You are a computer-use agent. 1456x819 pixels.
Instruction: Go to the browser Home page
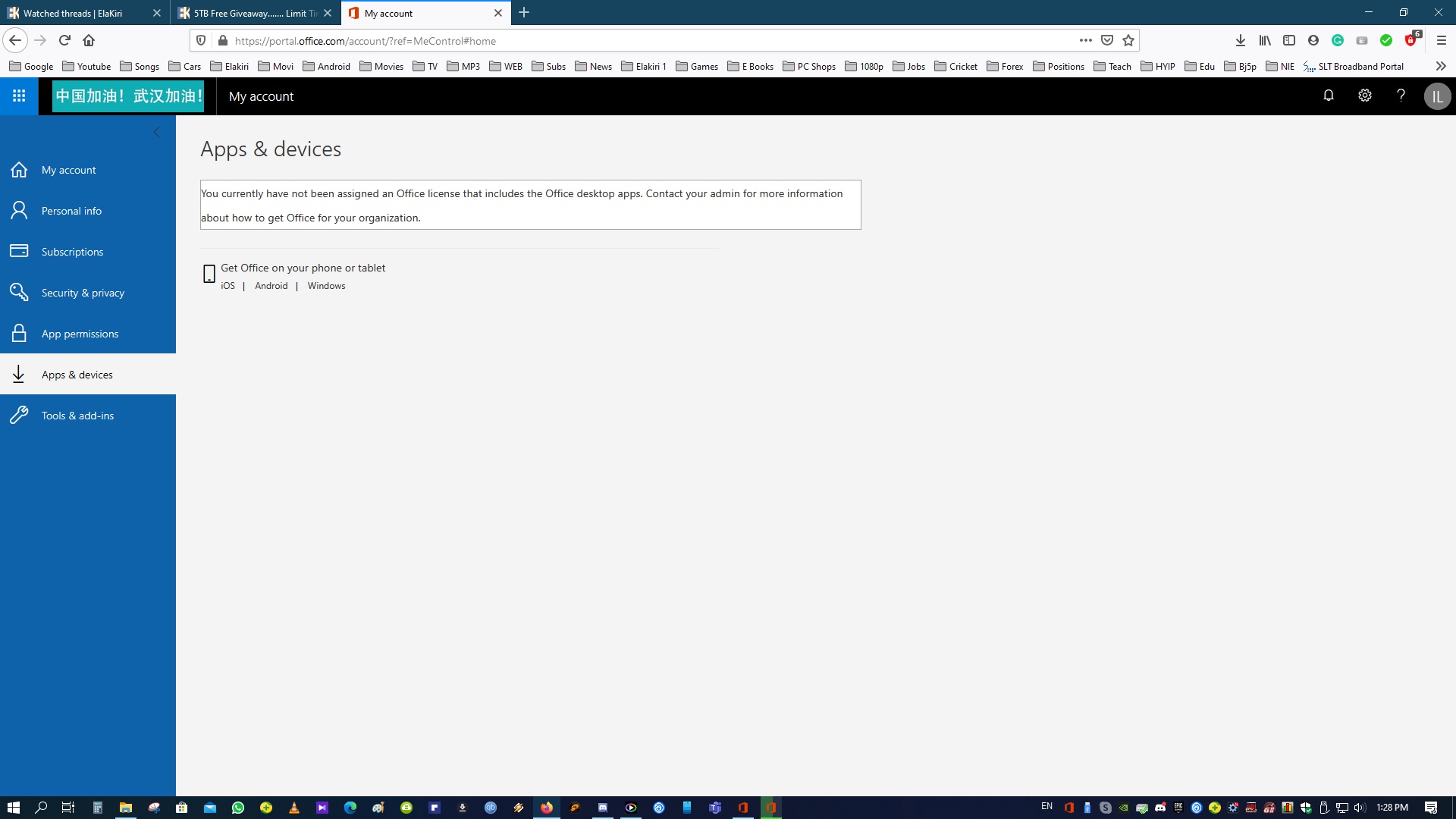click(x=89, y=40)
